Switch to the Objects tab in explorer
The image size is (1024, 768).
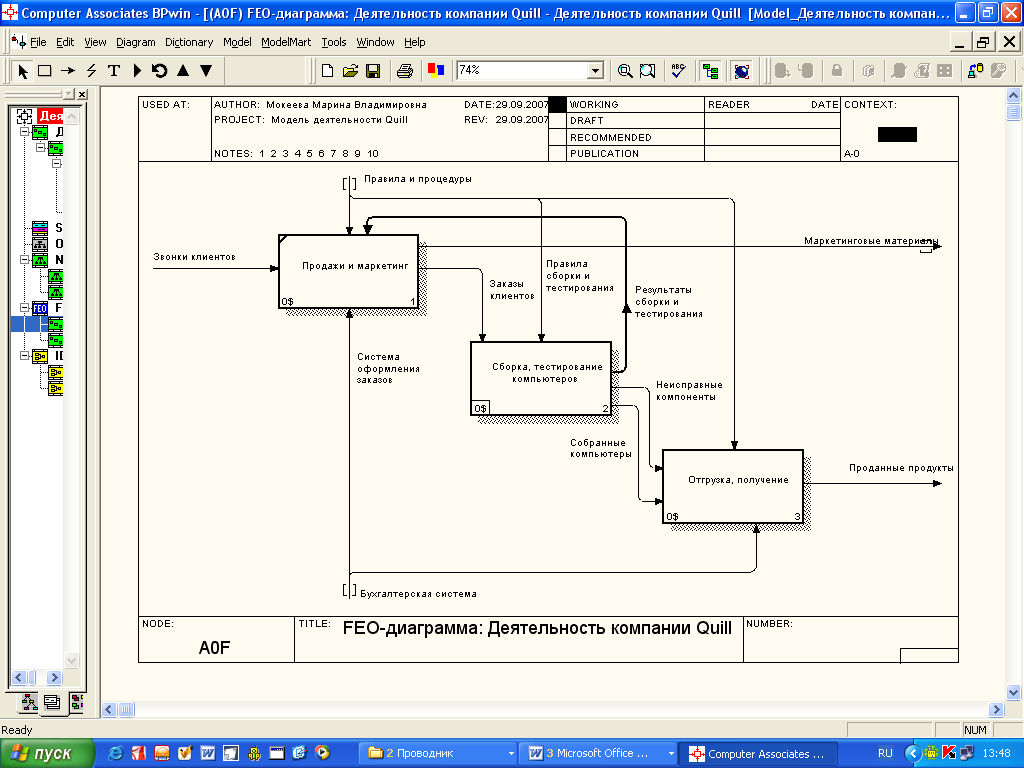(76, 702)
